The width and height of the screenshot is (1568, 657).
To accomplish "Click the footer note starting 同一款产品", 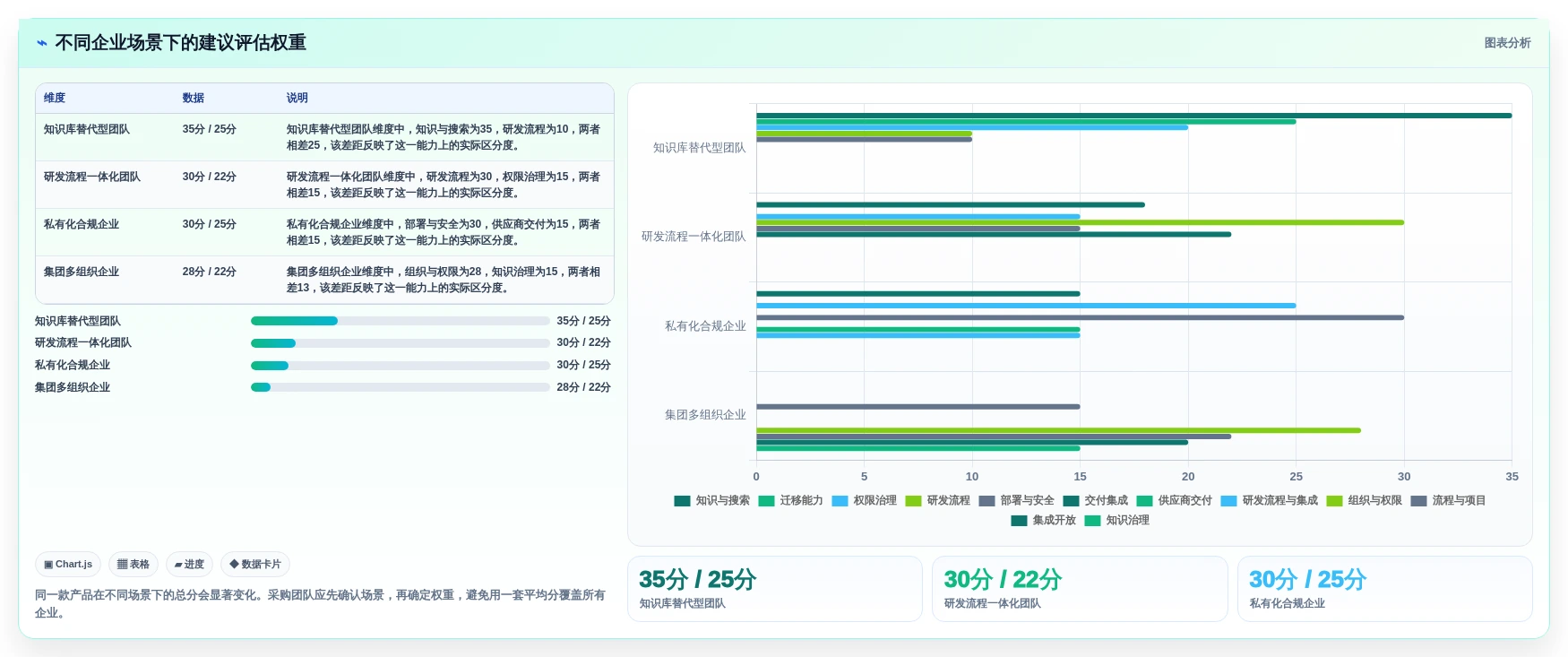I will [320, 604].
